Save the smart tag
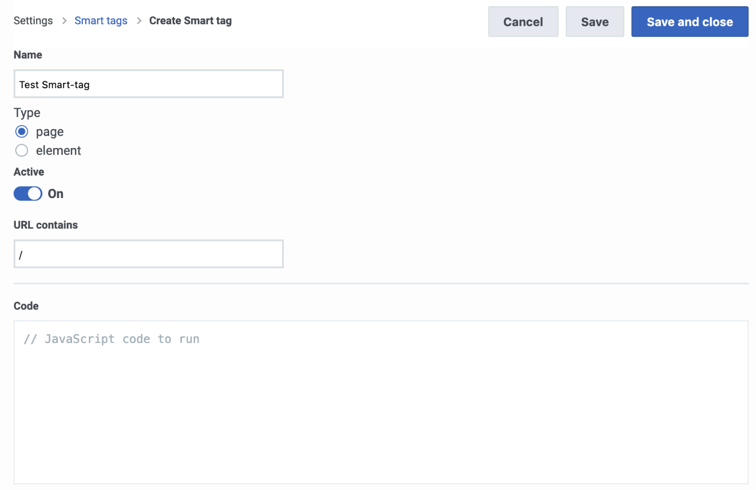Screen dimensions: 756x490 click(594, 22)
